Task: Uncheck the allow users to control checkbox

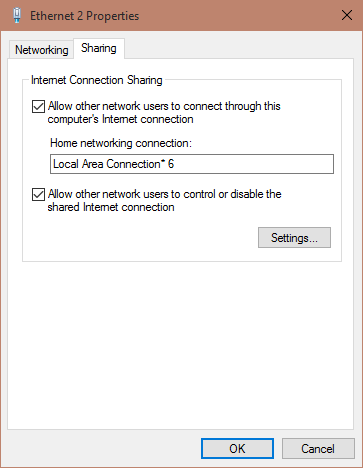Action: (x=38, y=195)
